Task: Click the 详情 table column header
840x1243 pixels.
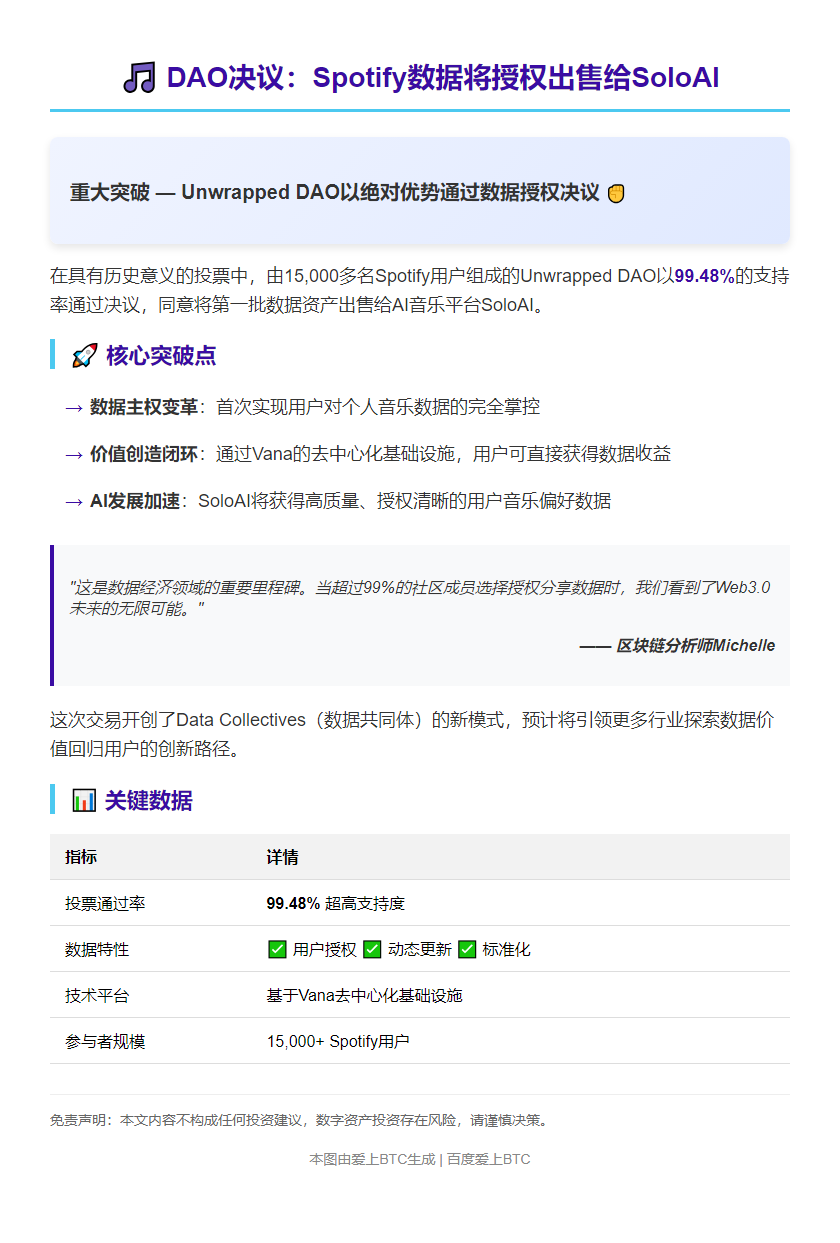Action: (282, 857)
